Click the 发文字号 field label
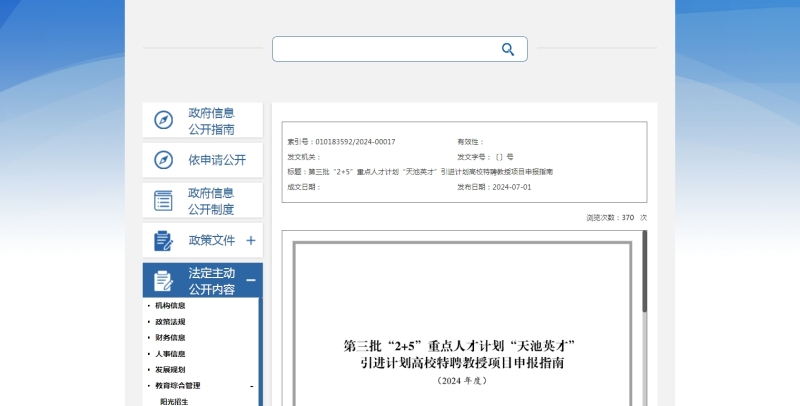The image size is (800, 406). tap(474, 157)
